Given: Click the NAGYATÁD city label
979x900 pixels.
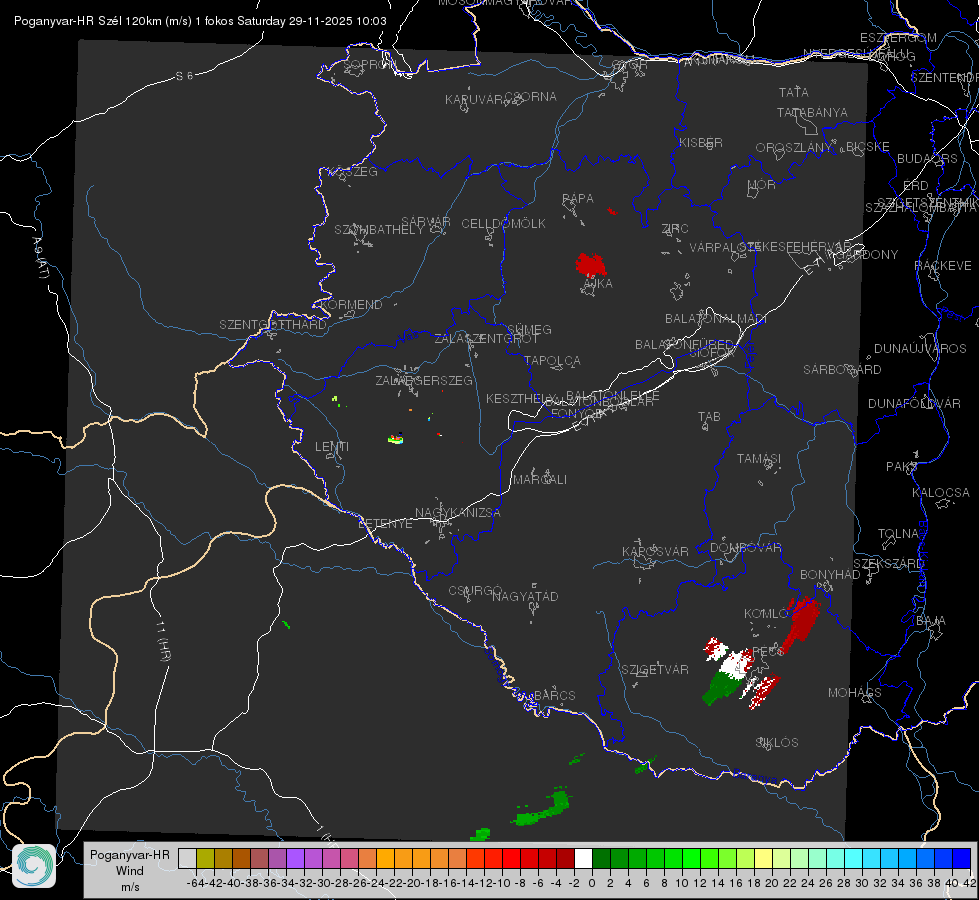Looking at the screenshot, I should coord(525,596).
